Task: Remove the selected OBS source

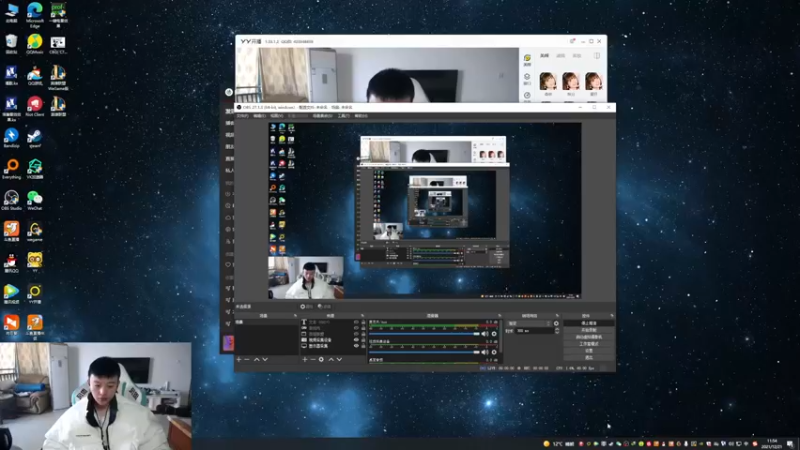Action: [x=313, y=360]
